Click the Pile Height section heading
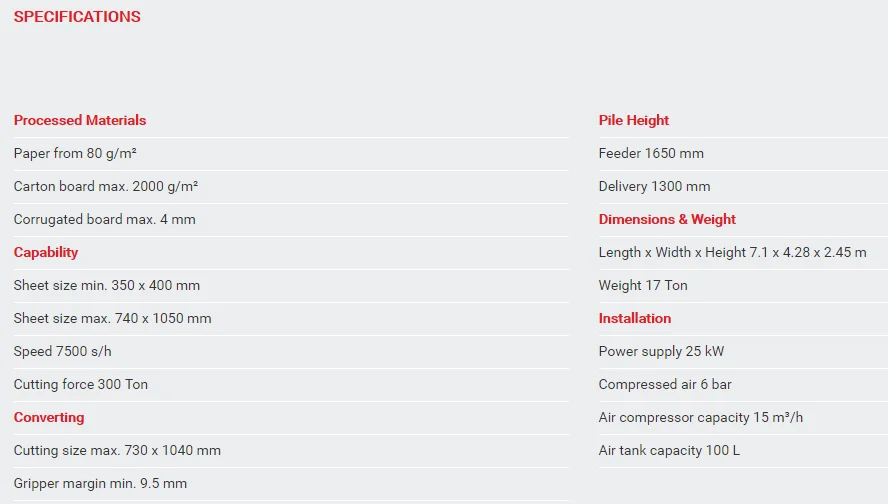This screenshot has width=888, height=504. point(634,120)
